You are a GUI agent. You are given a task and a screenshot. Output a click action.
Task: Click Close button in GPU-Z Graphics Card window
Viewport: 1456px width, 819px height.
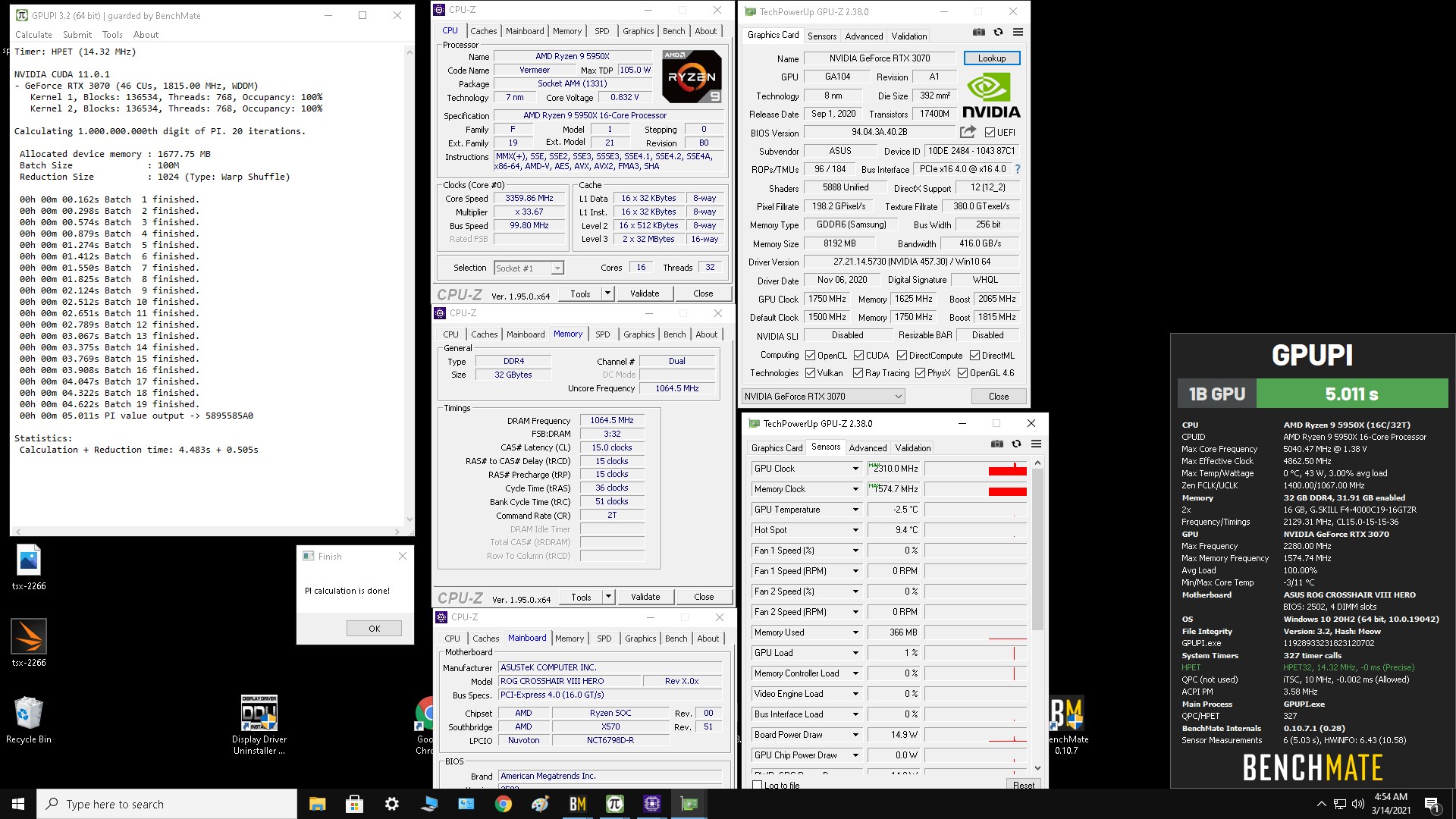[999, 396]
